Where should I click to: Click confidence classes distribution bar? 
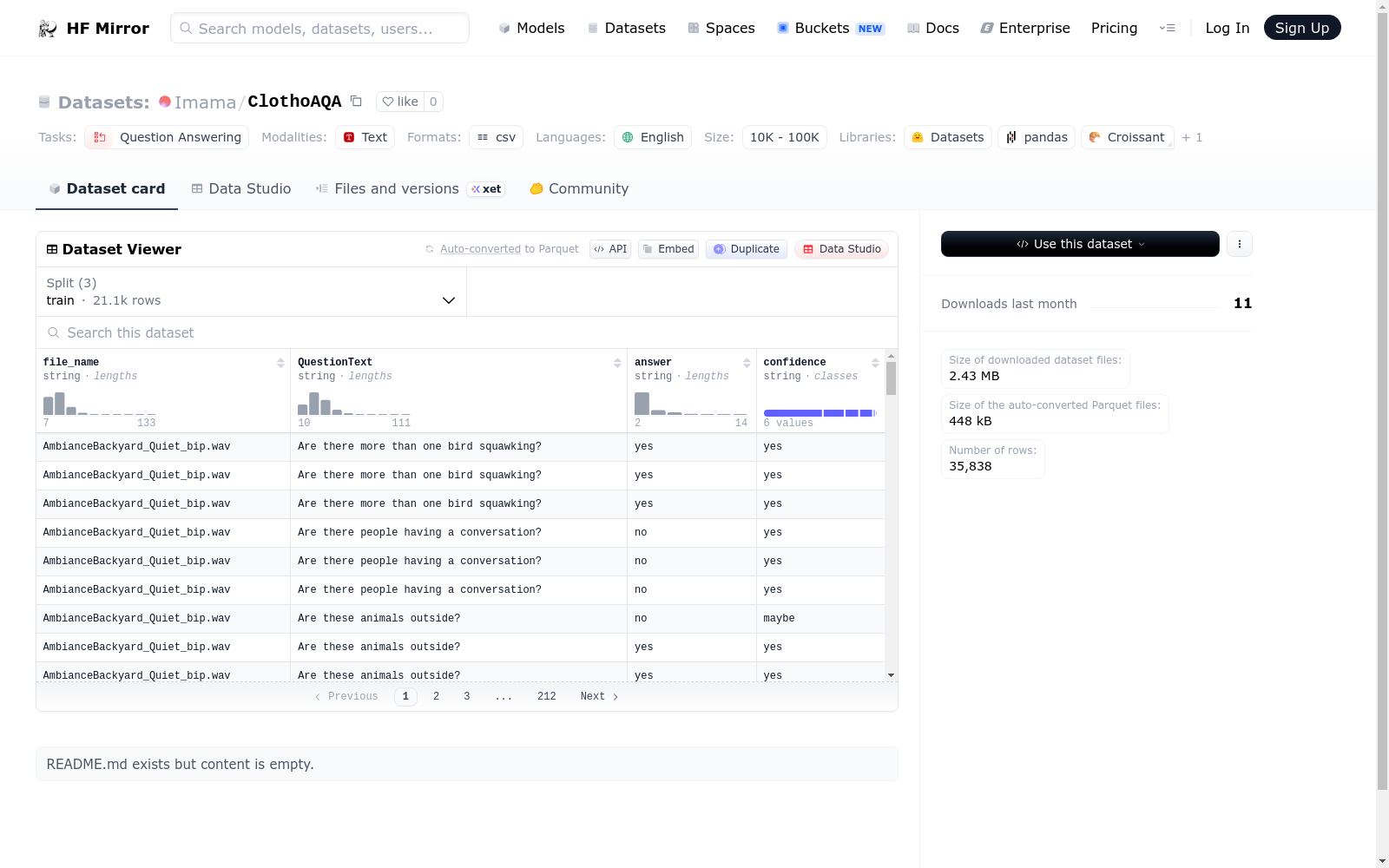click(820, 413)
